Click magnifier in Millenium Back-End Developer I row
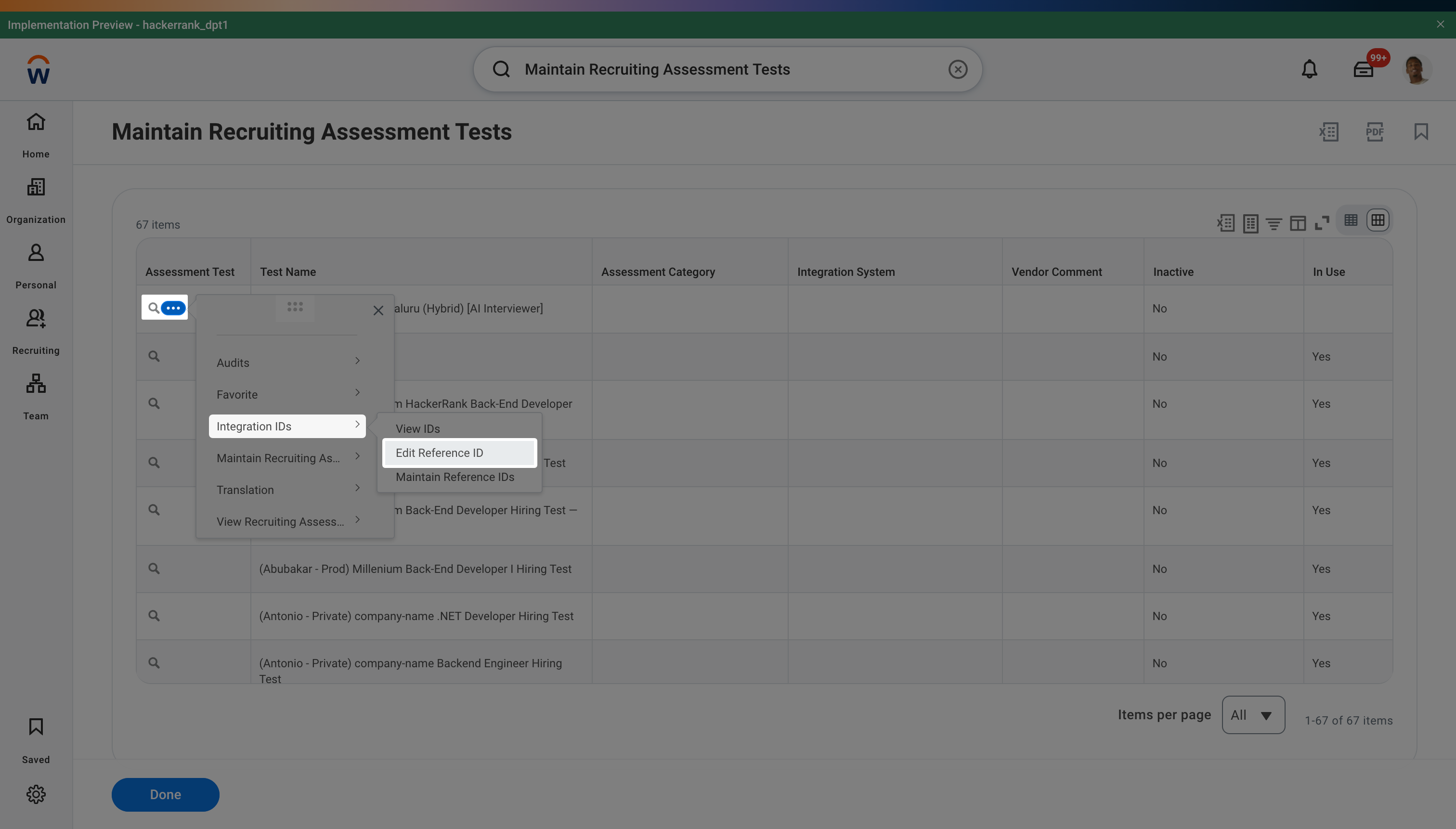Screen dimensions: 1456x829 coord(154,568)
